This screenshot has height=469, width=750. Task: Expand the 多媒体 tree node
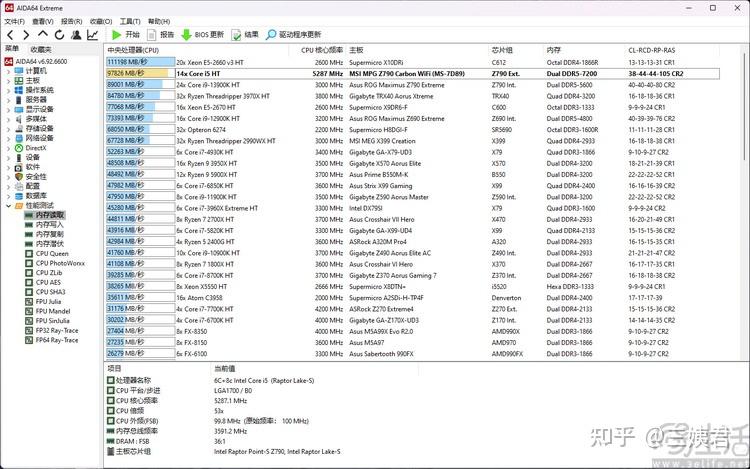8,119
